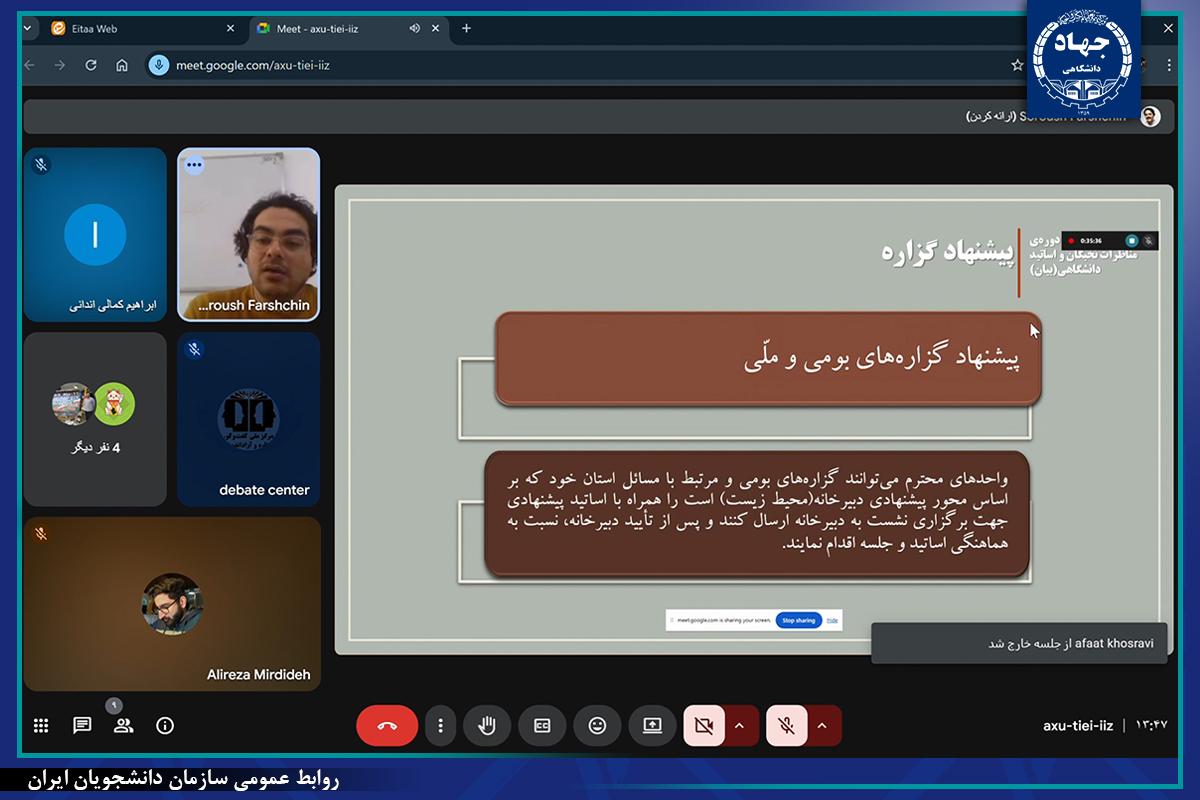Expand camera settings arrow

point(740,726)
